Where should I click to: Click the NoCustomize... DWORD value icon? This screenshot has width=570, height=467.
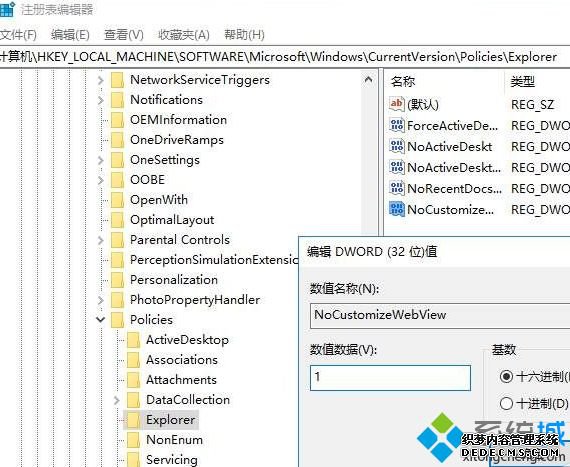[397, 209]
